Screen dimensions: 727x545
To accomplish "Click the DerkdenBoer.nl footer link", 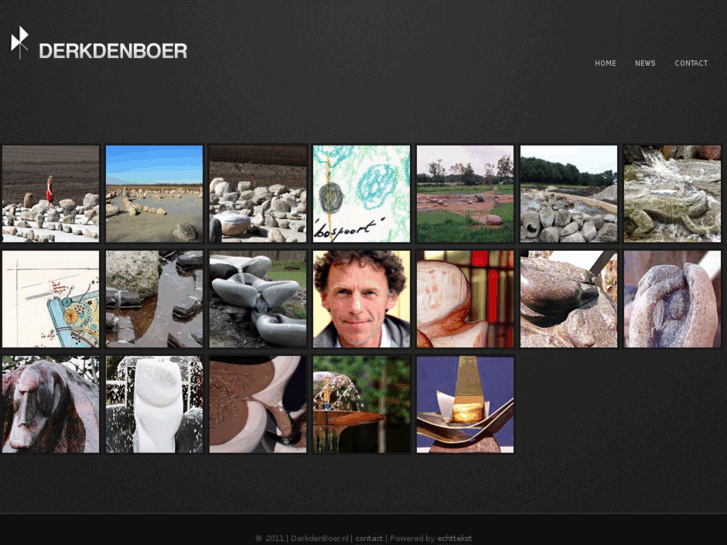I will click(319, 539).
